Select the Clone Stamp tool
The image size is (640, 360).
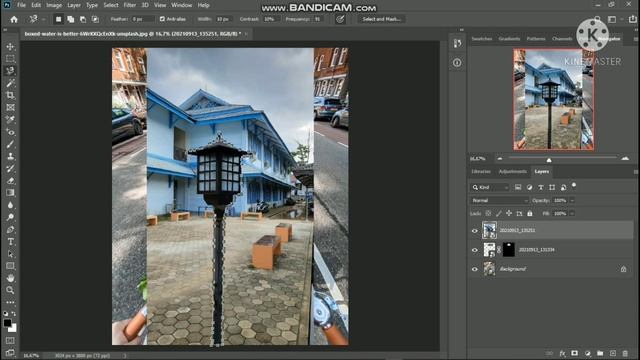(10, 156)
